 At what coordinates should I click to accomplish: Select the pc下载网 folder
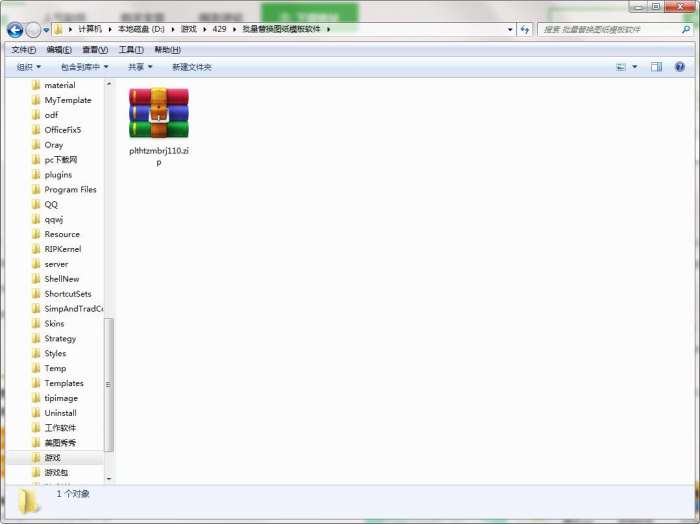(61, 160)
